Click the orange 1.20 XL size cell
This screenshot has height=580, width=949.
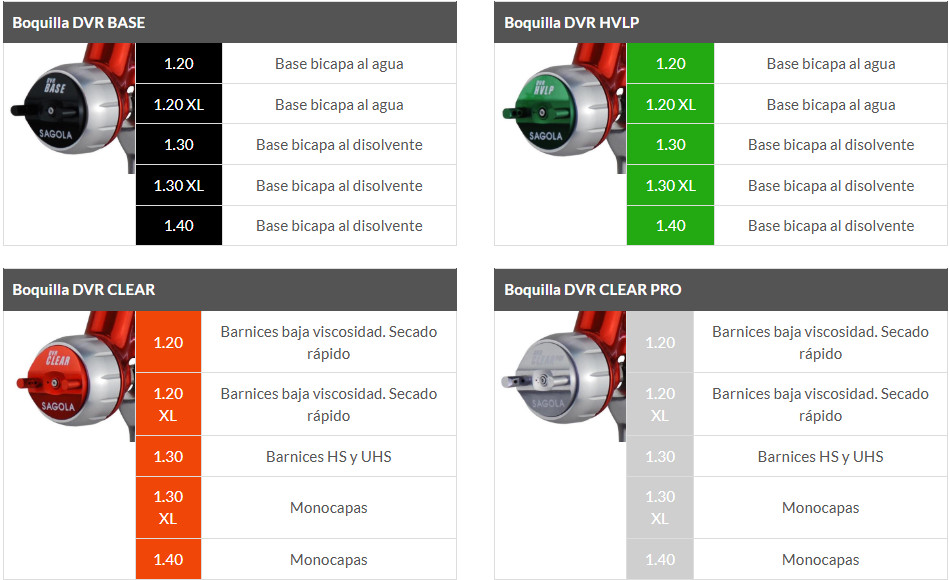click(168, 404)
